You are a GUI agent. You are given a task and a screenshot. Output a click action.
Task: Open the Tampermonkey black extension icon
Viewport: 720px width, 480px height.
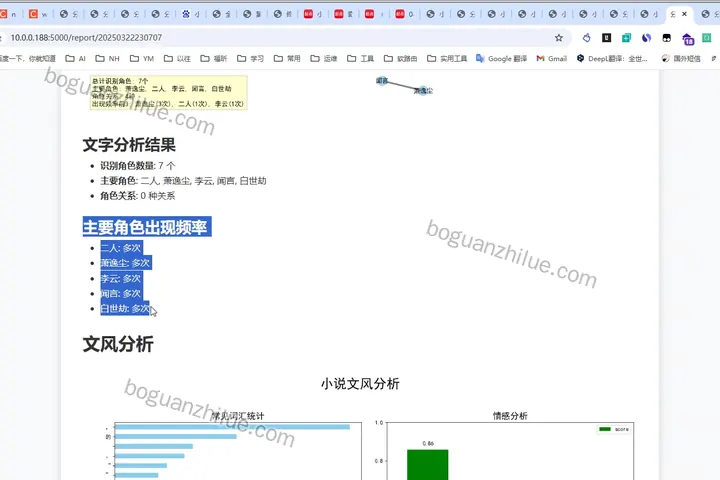[x=666, y=38]
